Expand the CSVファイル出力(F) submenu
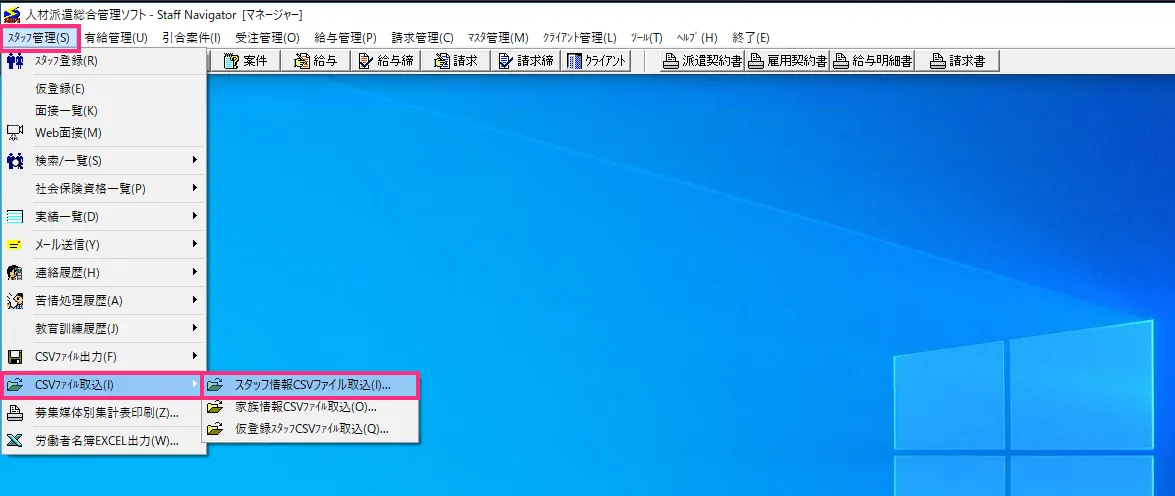The width and height of the screenshot is (1175, 496). coord(103,356)
